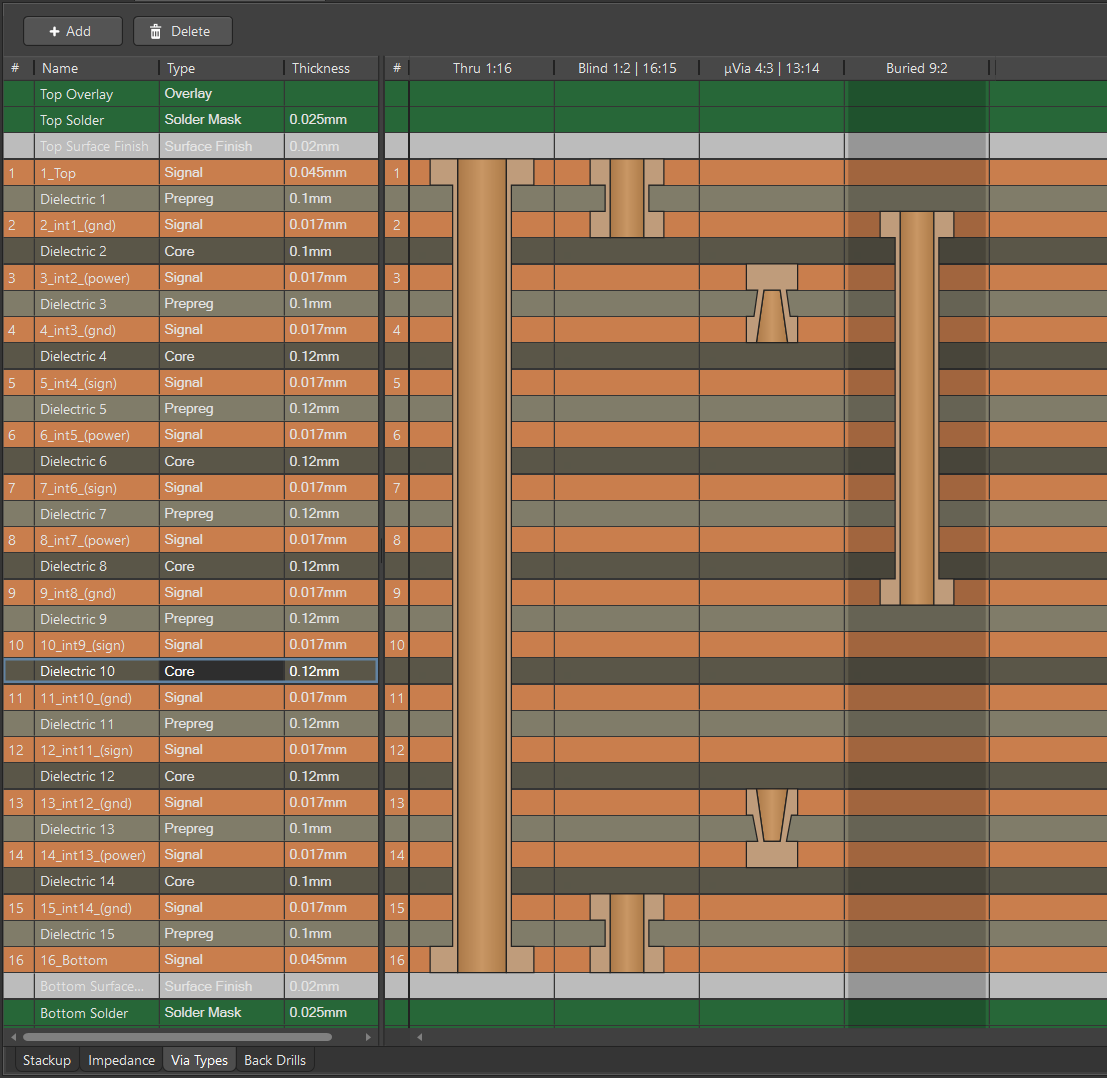Viewport: 1107px width, 1078px height.
Task: Switch to the Back Drills tab
Action: coord(274,1059)
